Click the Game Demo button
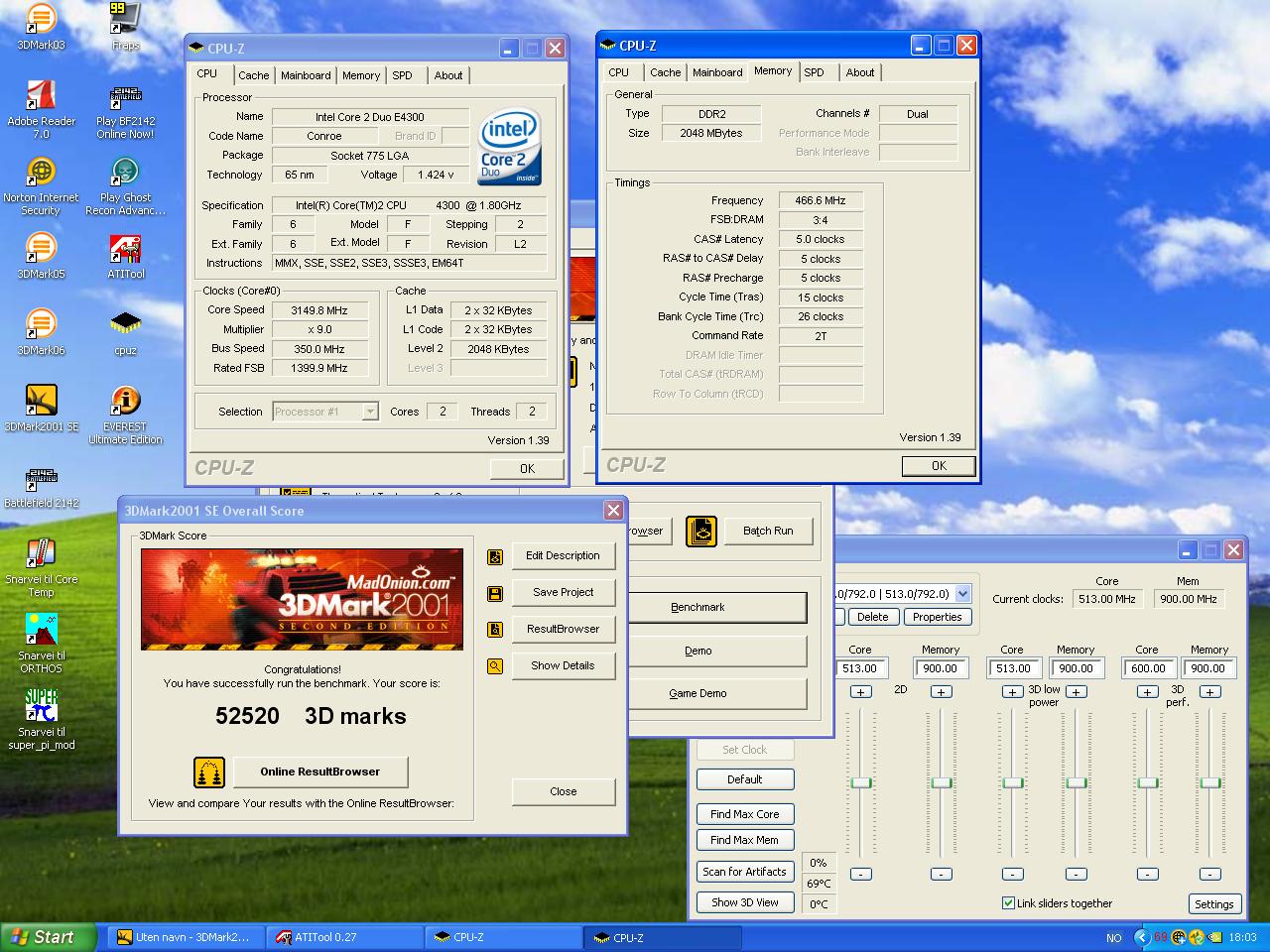The width and height of the screenshot is (1270, 952). point(698,693)
